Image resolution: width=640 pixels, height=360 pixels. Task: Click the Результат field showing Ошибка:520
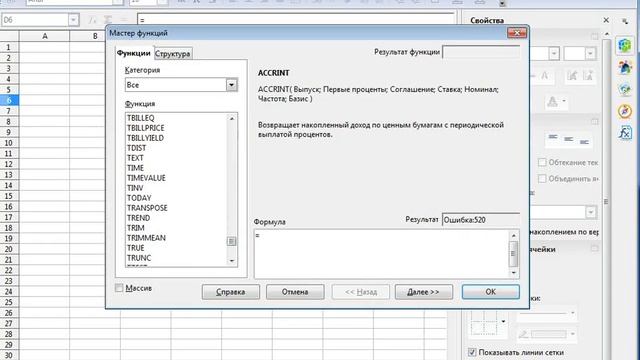tap(481, 220)
